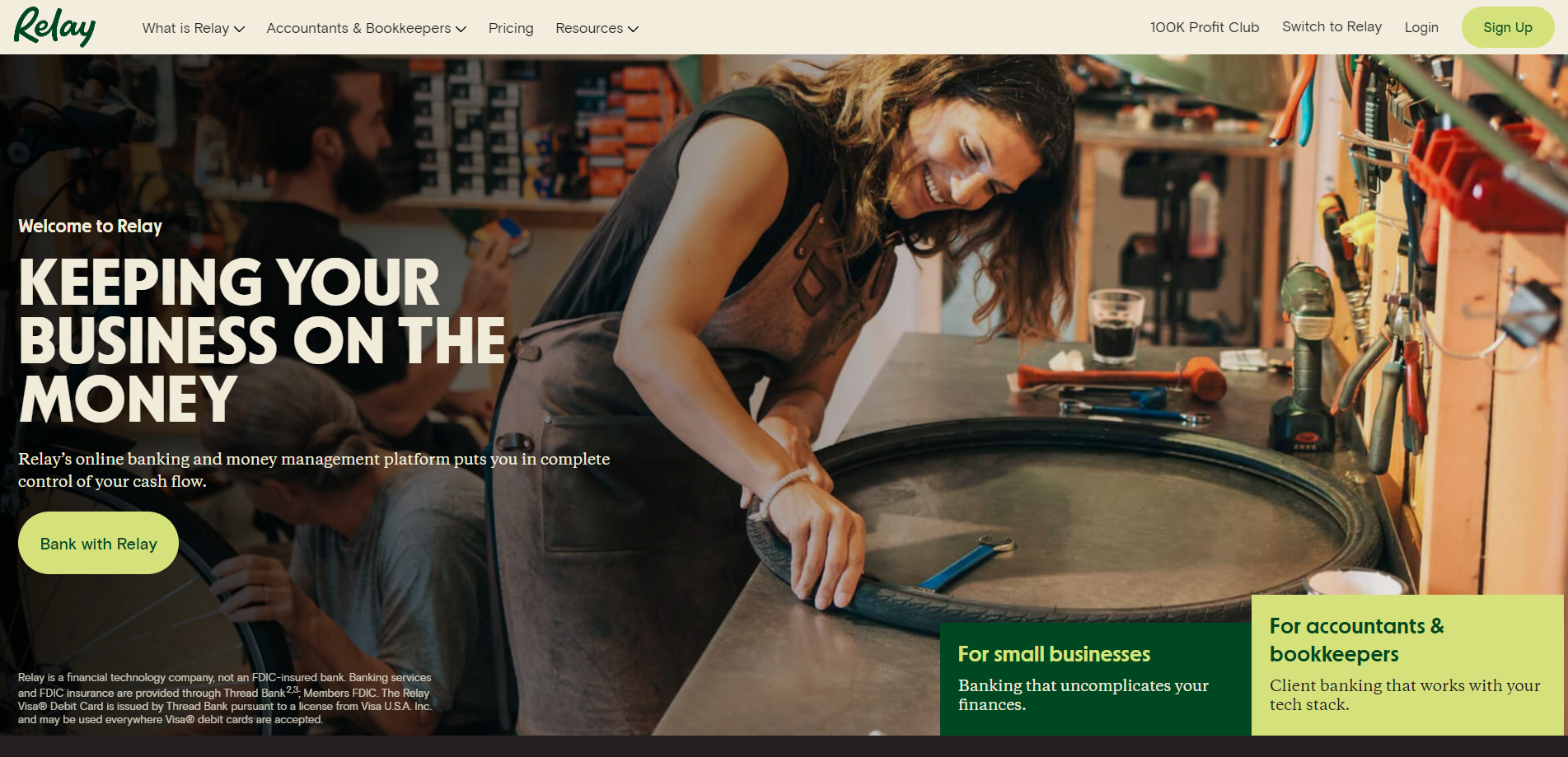The width and height of the screenshot is (1568, 757).
Task: Open the Accountants & Bookkeepers dropdown arrow
Action: 461,29
